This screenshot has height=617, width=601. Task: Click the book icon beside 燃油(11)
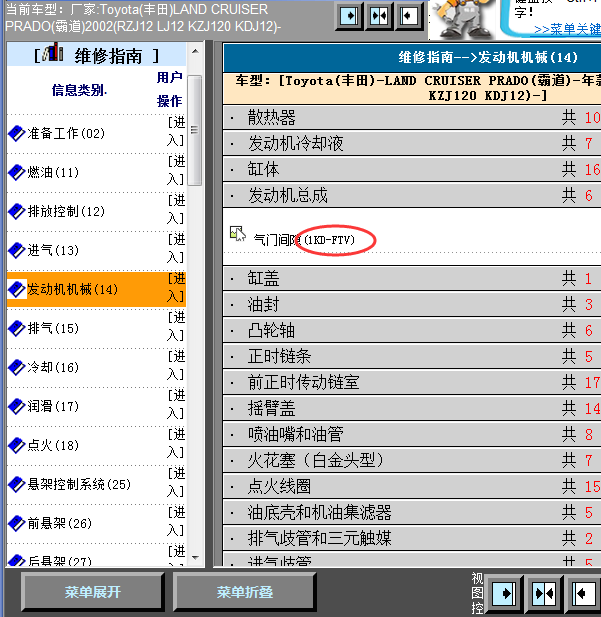click(17, 172)
